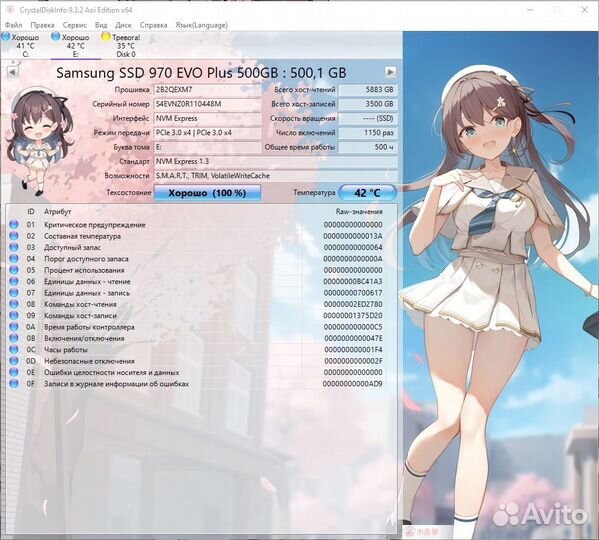Click status orb for Часы работы
This screenshot has height=540, width=599.
click(x=14, y=350)
